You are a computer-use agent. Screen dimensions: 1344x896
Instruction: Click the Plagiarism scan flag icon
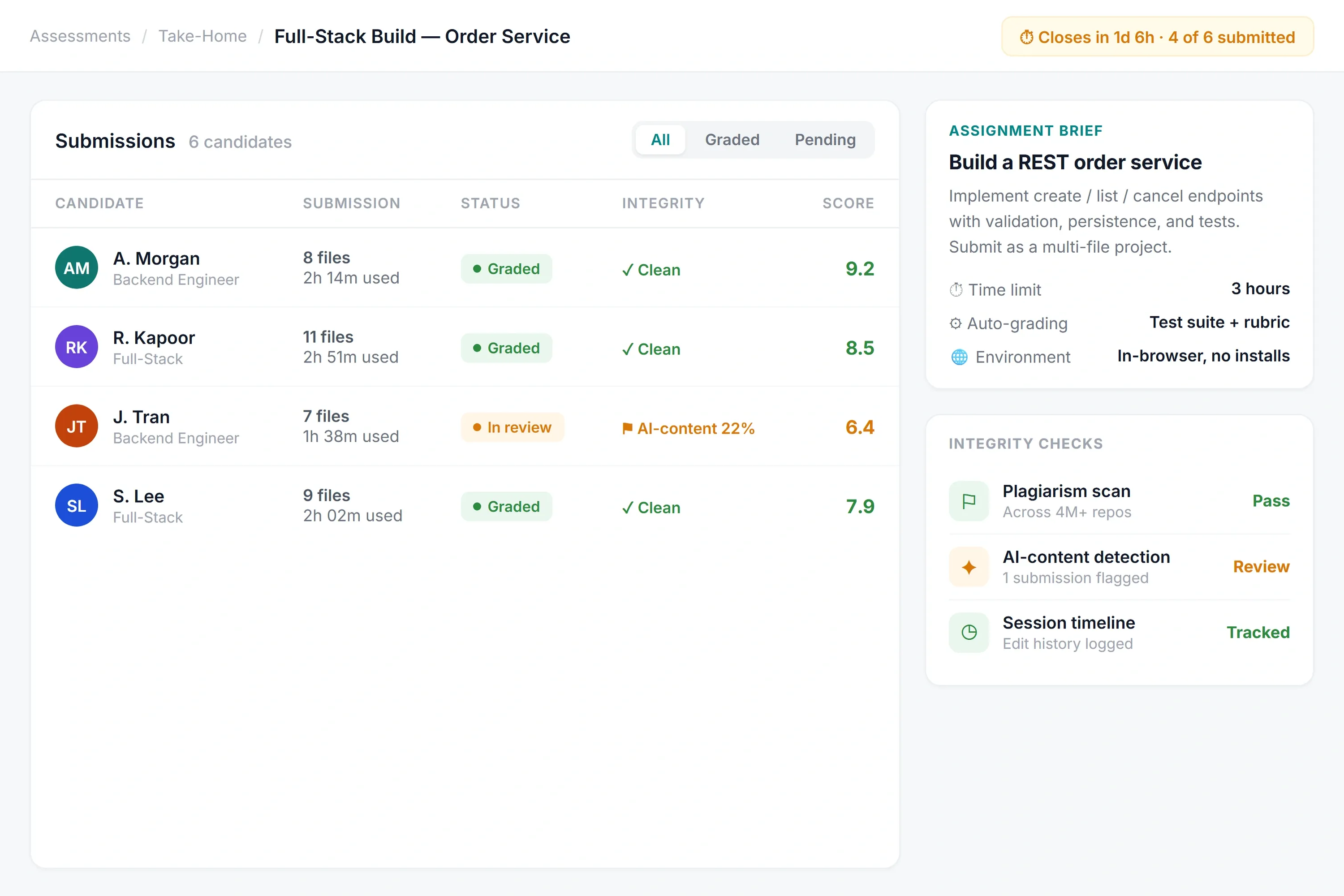(x=969, y=501)
